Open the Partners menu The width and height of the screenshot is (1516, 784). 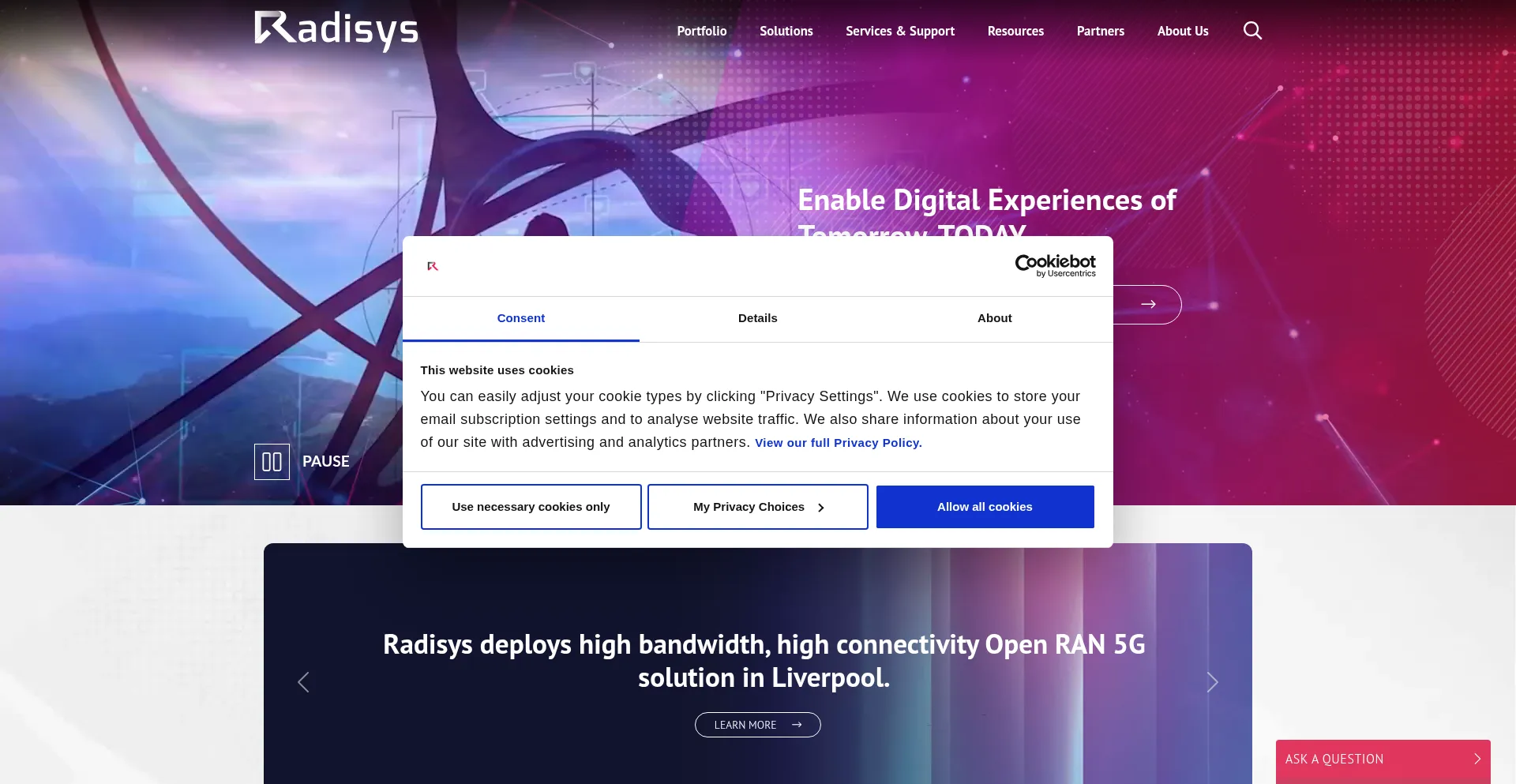1100,30
